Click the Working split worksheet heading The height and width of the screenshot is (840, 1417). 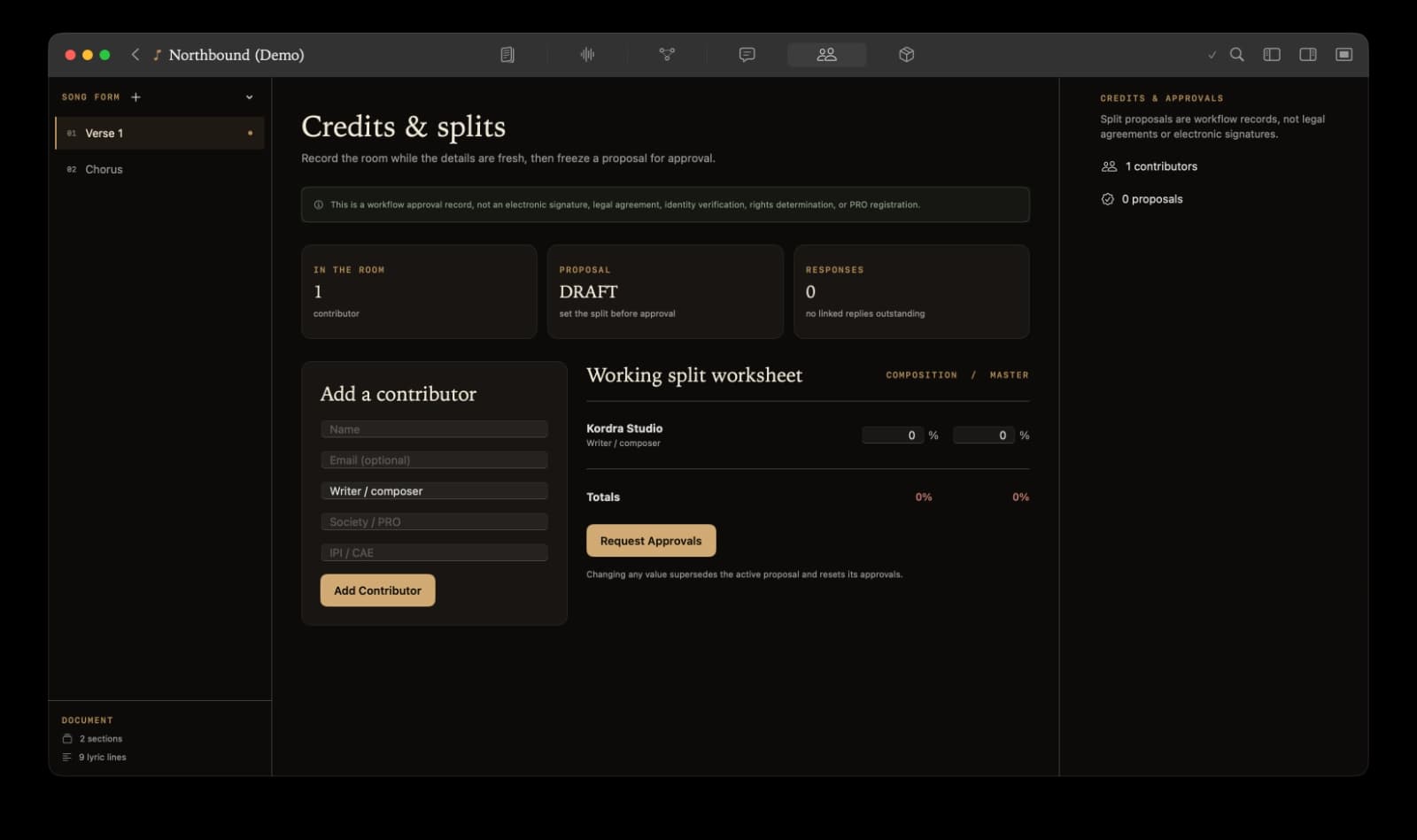click(x=694, y=375)
